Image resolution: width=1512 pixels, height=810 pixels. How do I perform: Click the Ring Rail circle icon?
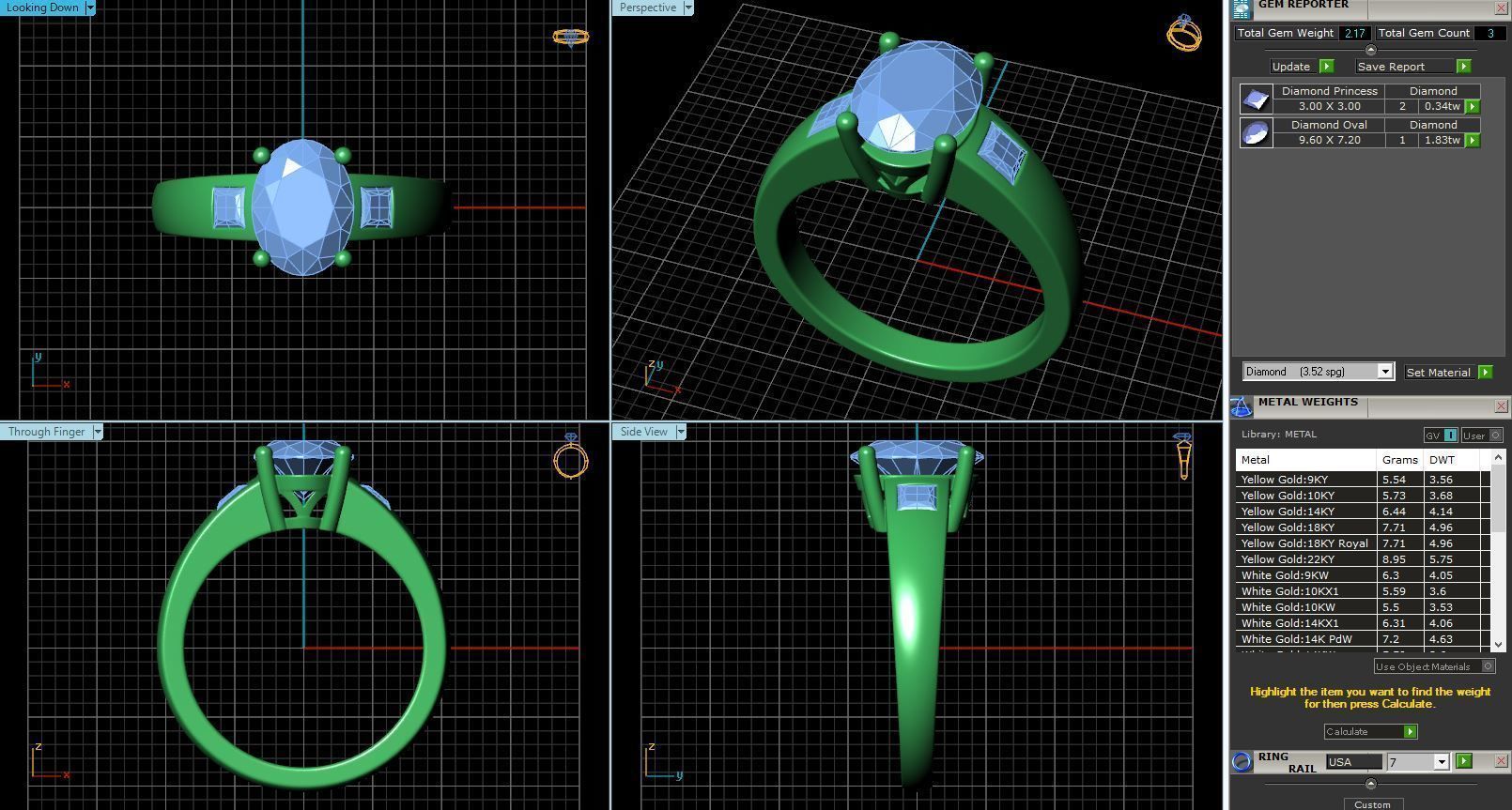pyautogui.click(x=1242, y=761)
